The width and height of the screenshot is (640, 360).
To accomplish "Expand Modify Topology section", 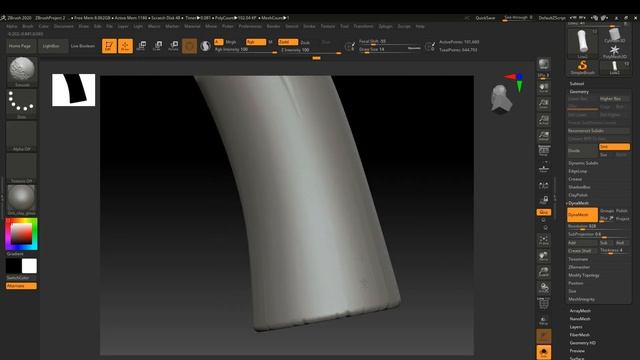I will tap(584, 275).
